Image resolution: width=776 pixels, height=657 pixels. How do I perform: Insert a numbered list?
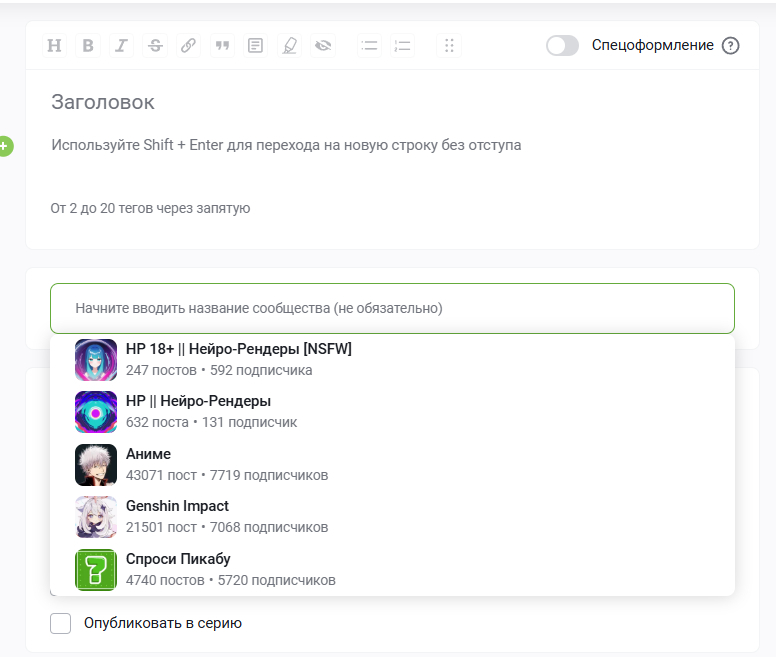tap(402, 46)
